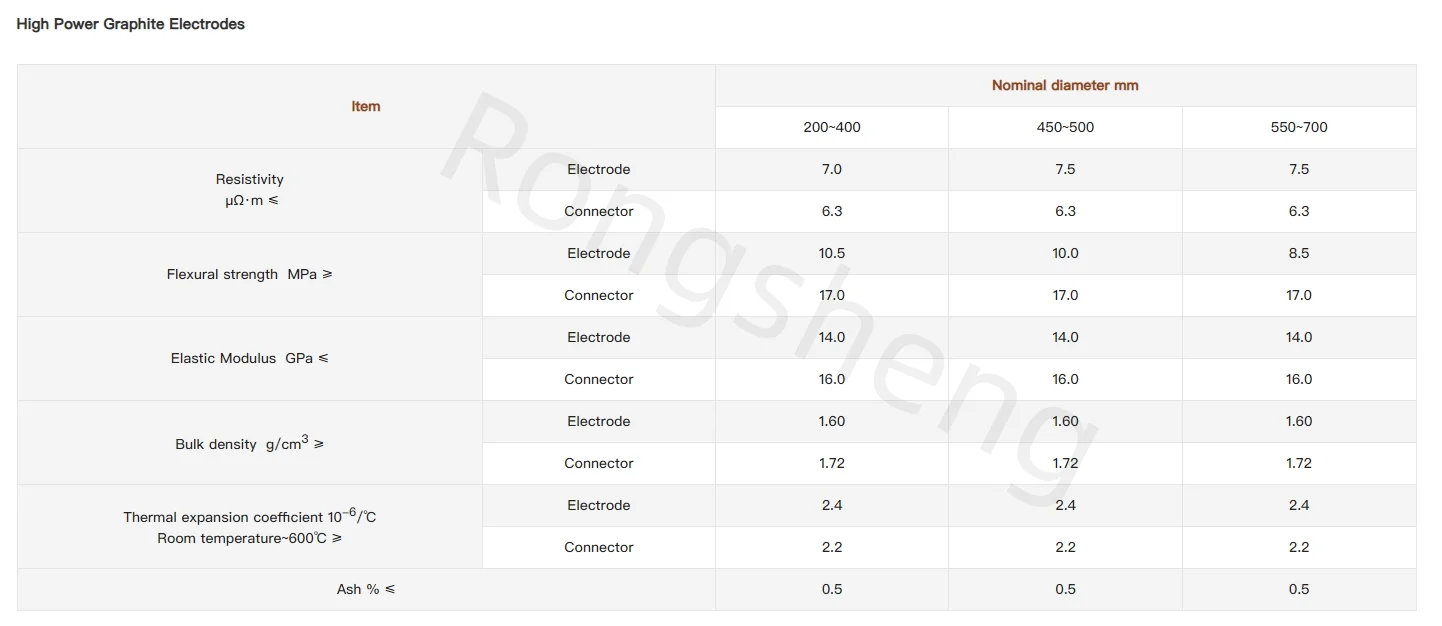Screen dimensions: 1442x626
Task: Select the 200~400 diameter column header
Action: [832, 127]
